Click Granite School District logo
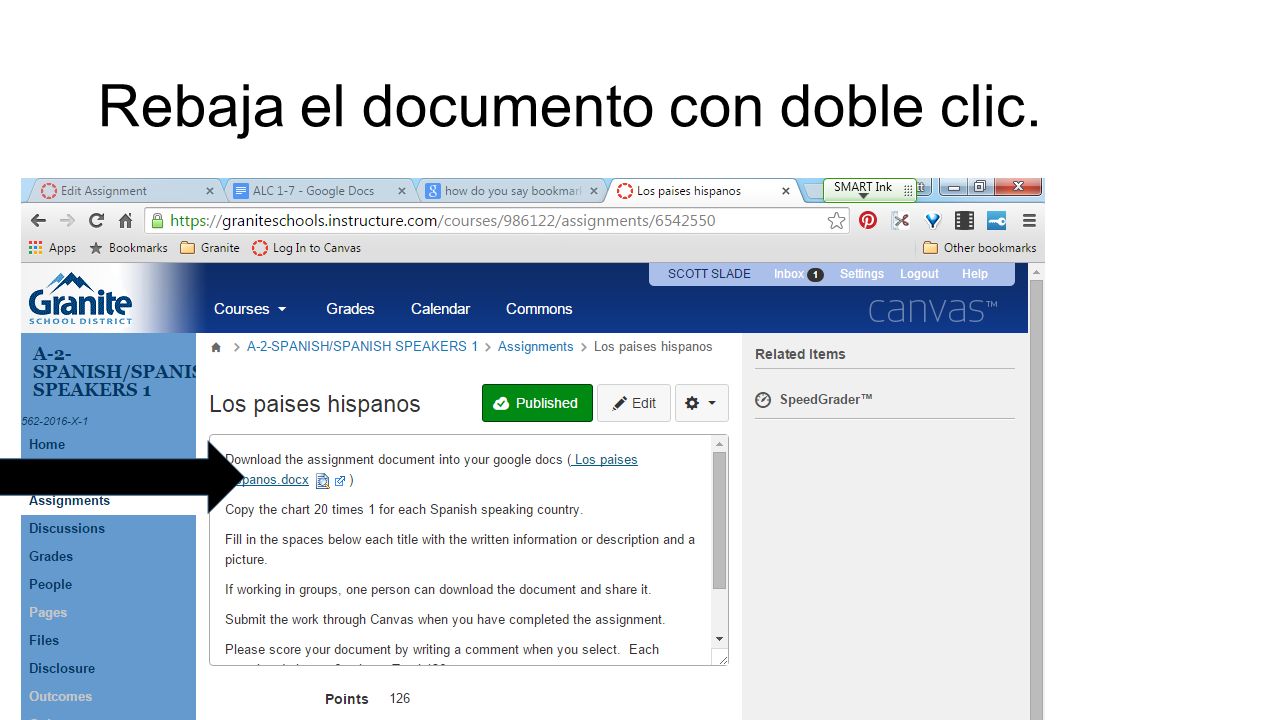 tap(80, 298)
